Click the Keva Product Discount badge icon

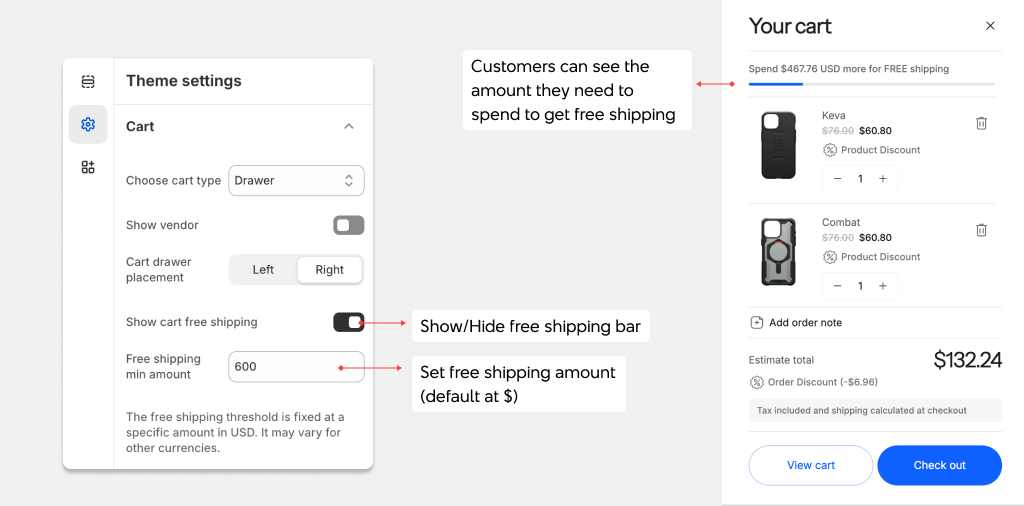click(829, 150)
